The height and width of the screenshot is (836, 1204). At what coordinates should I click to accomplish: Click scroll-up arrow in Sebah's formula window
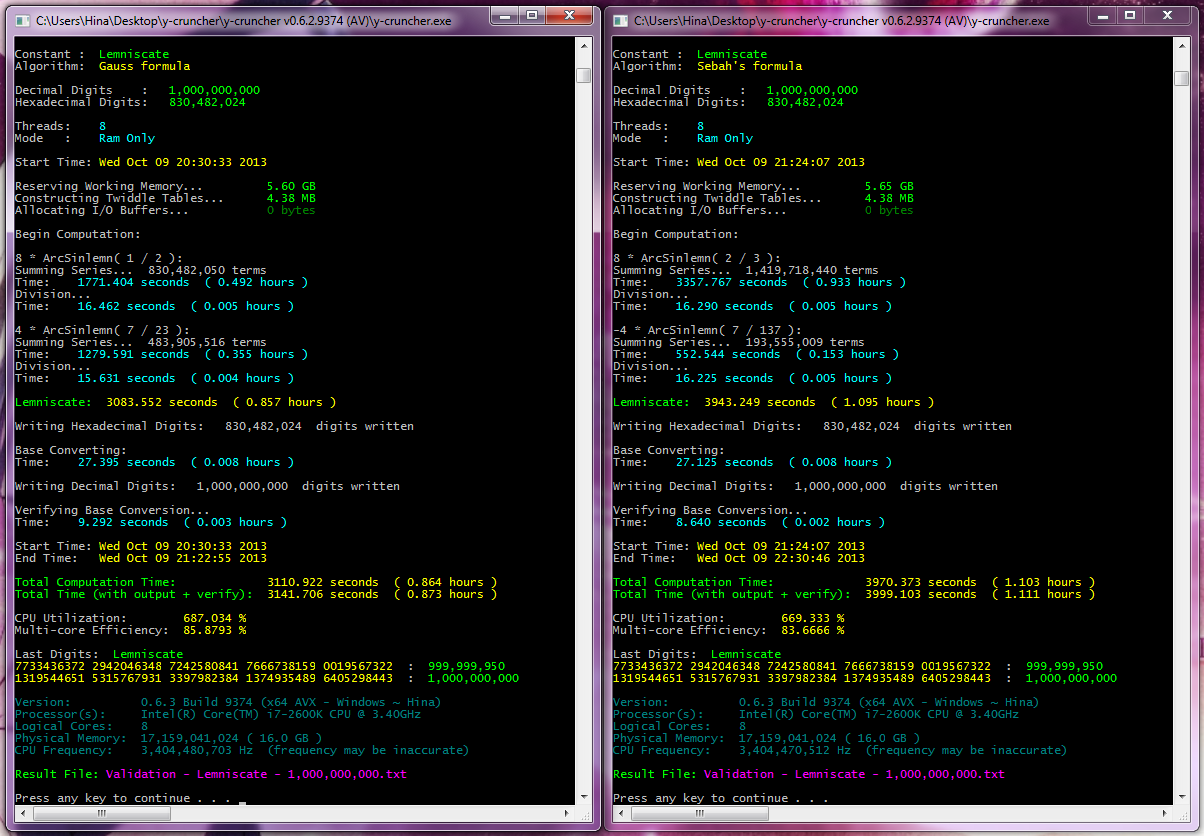point(1182,48)
